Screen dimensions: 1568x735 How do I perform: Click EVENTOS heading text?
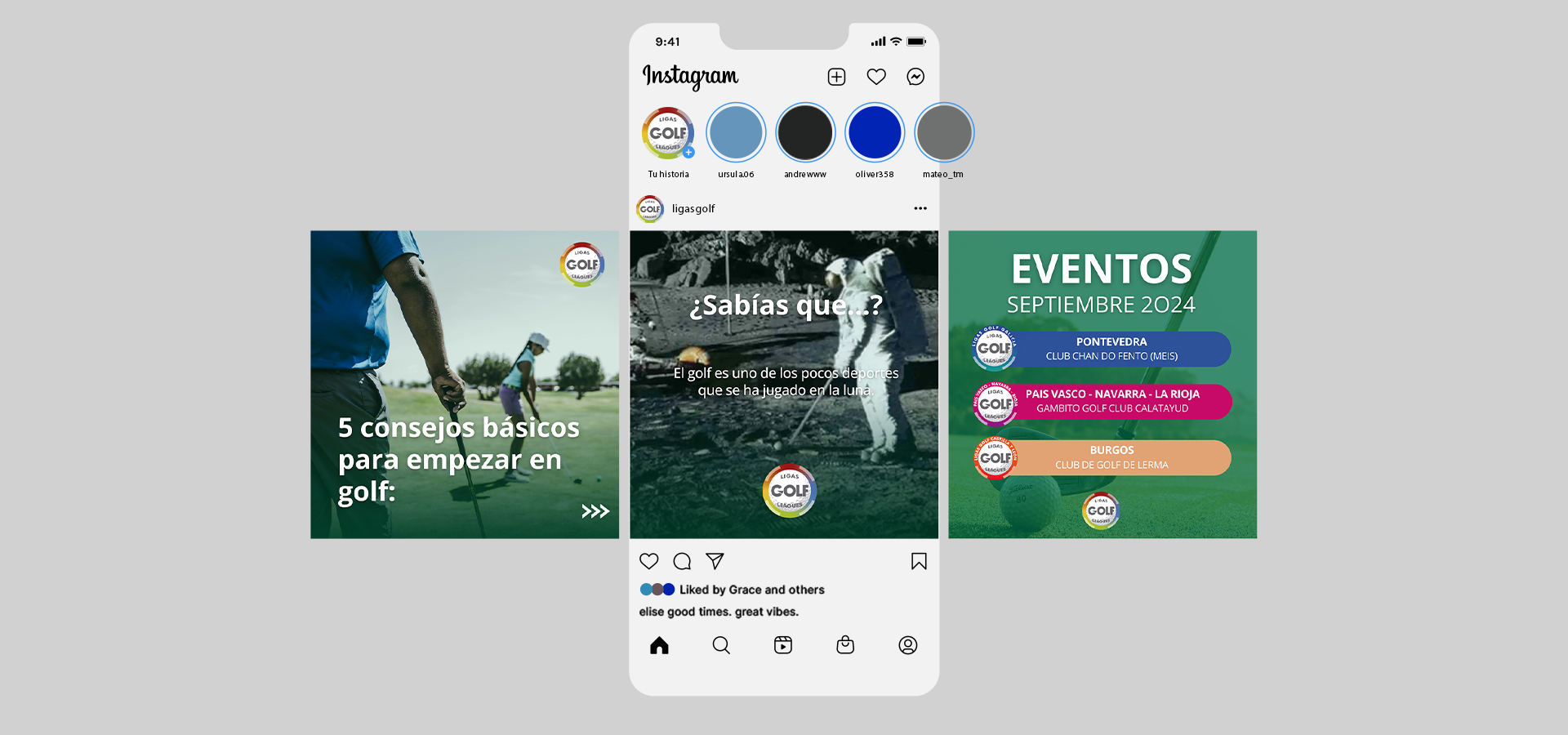click(x=1102, y=269)
